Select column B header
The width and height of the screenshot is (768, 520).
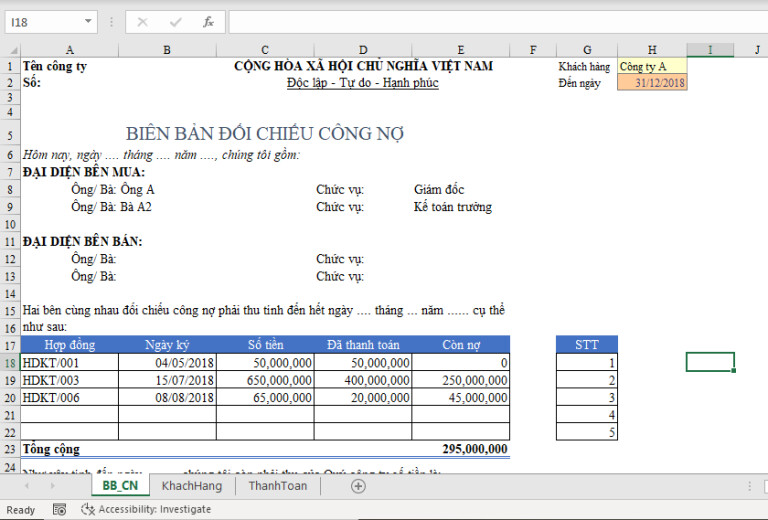167,50
